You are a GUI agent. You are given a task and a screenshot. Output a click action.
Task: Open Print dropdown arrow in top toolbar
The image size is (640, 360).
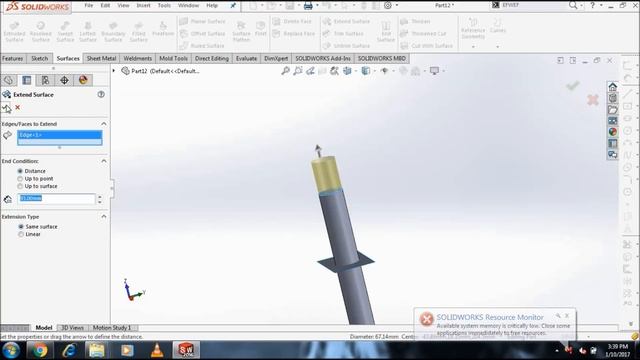(317, 6)
